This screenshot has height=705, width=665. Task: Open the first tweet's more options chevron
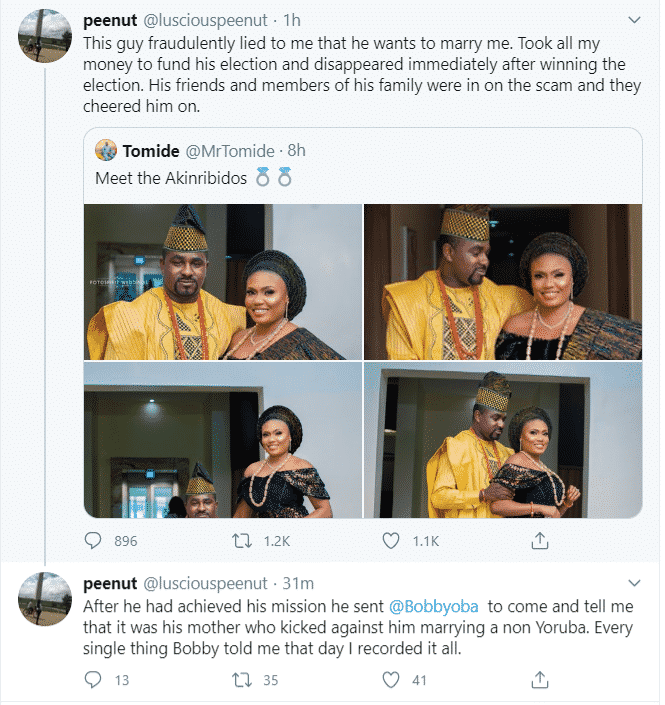tap(633, 20)
